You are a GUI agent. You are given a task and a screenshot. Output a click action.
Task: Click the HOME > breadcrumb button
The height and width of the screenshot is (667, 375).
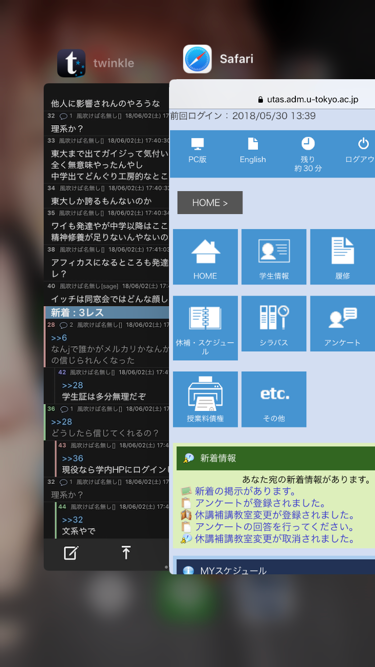(x=210, y=202)
